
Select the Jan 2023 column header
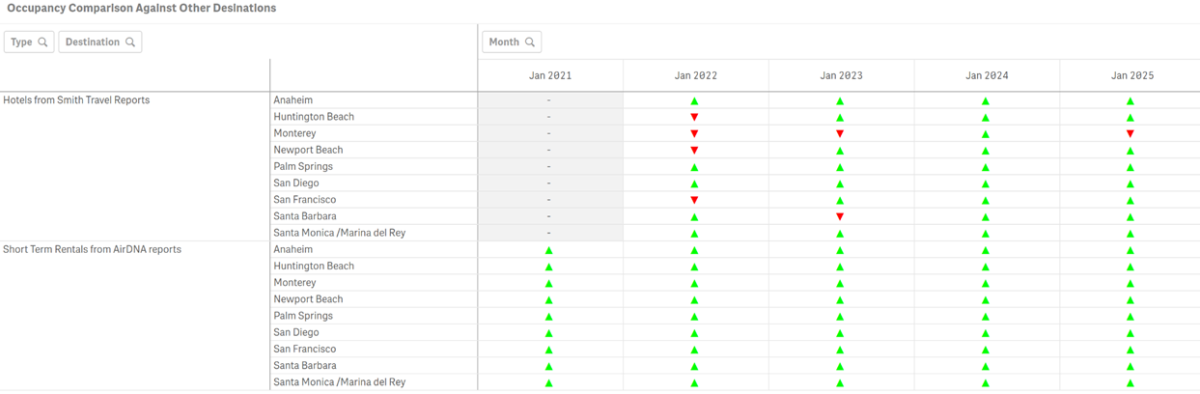pos(841,76)
